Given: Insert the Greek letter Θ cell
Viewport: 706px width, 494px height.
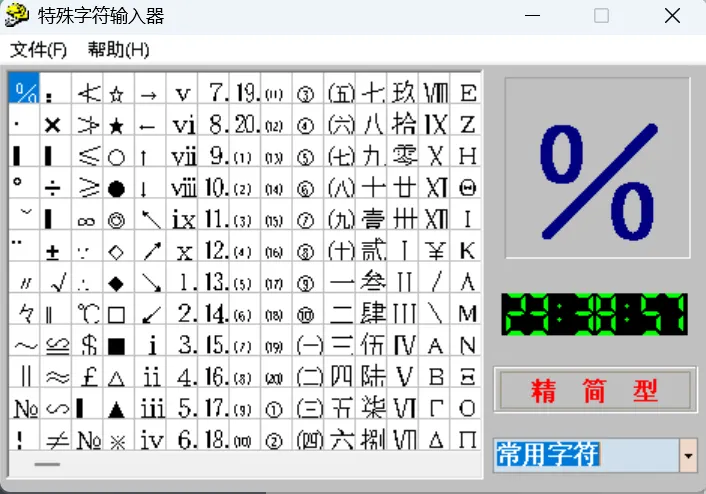Looking at the screenshot, I should [466, 182].
